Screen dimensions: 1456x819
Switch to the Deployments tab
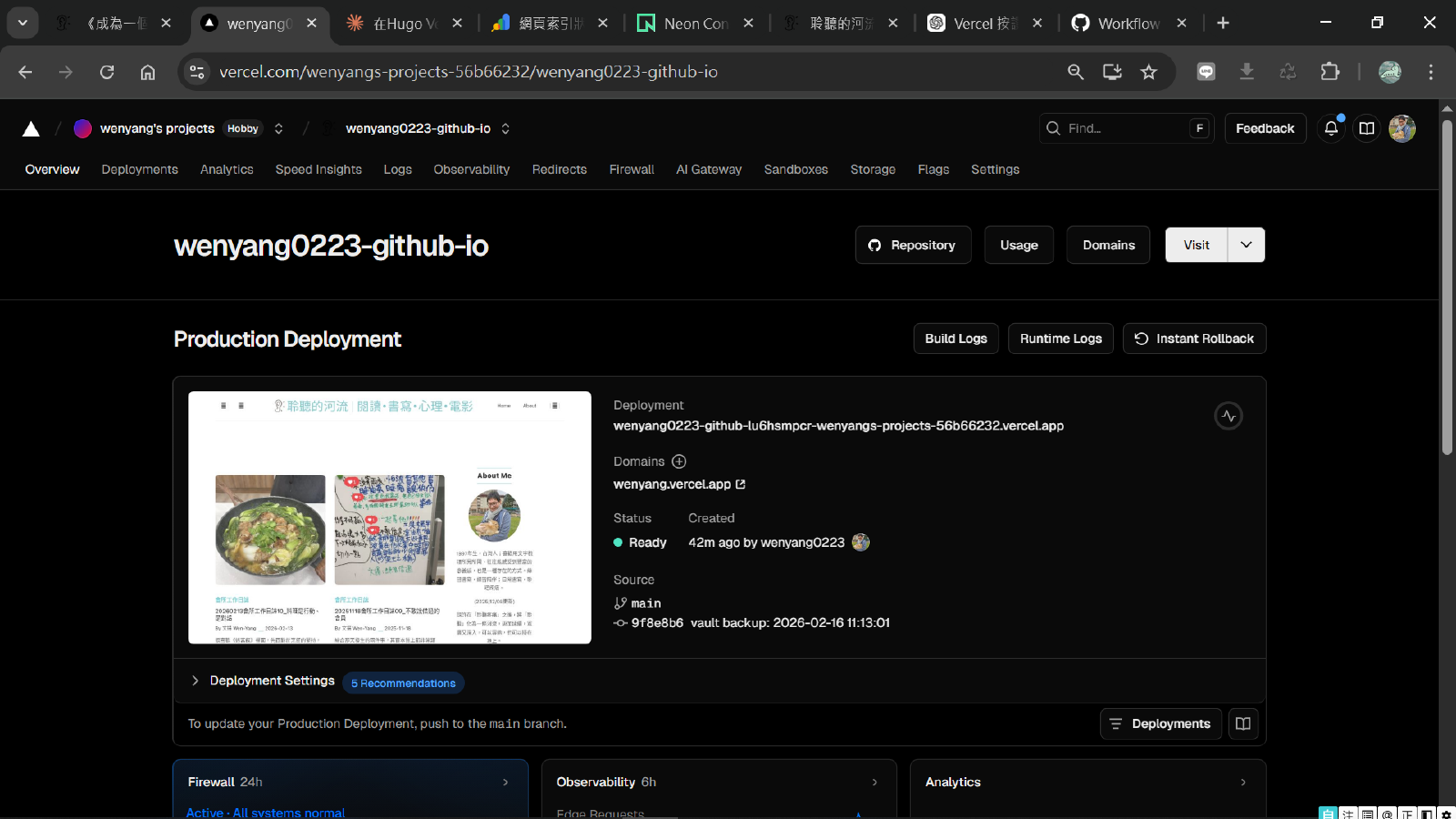(x=140, y=169)
